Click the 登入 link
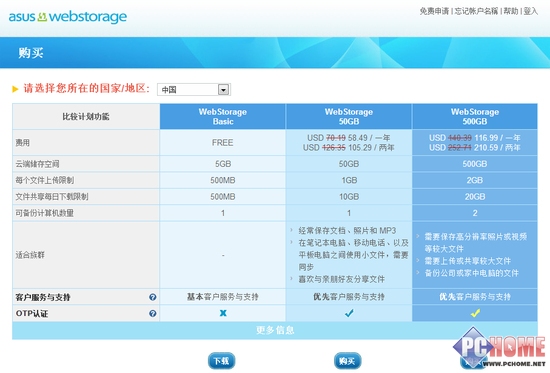 [x=531, y=11]
